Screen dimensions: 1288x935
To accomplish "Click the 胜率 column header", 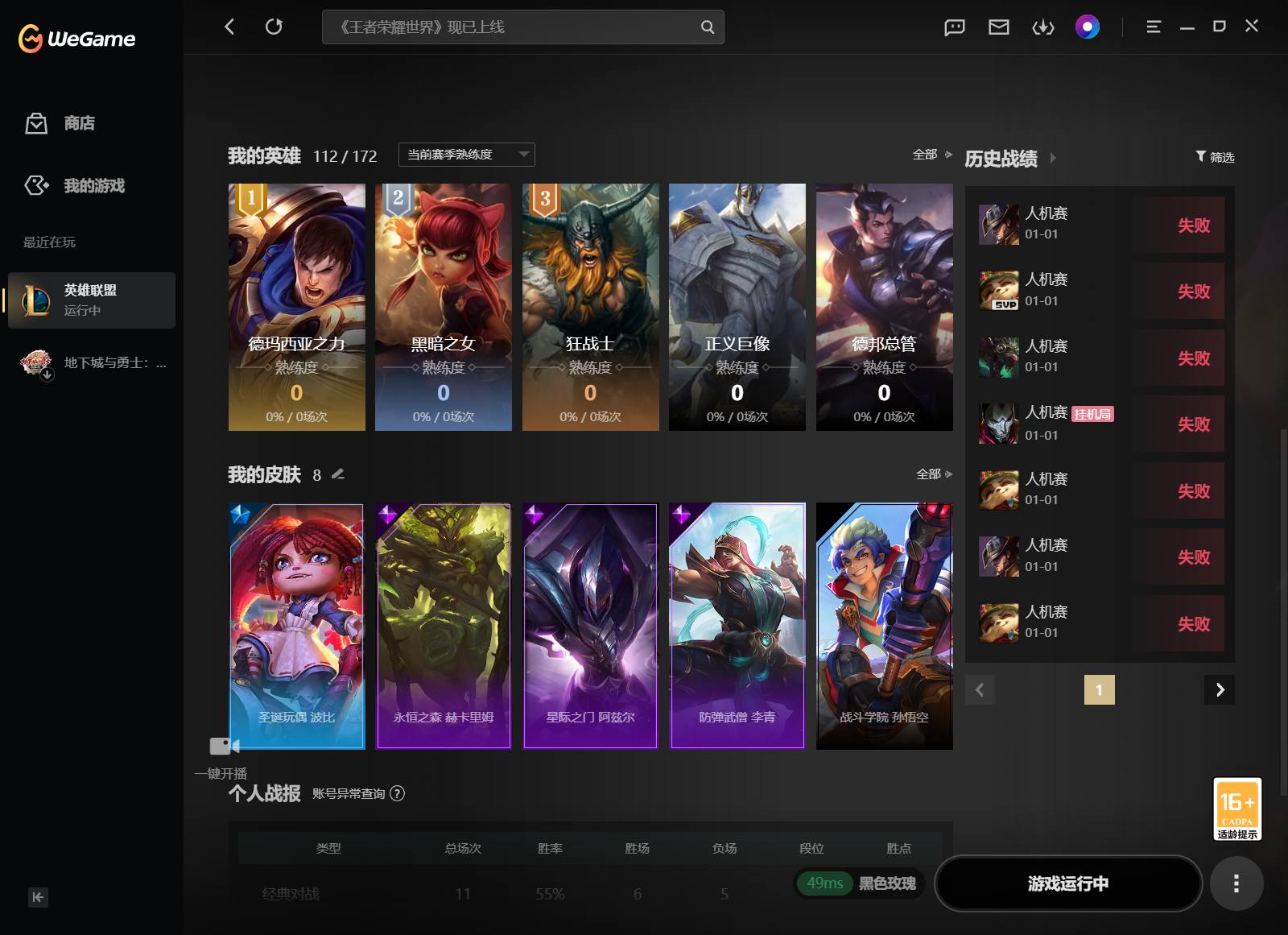I will coord(550,848).
